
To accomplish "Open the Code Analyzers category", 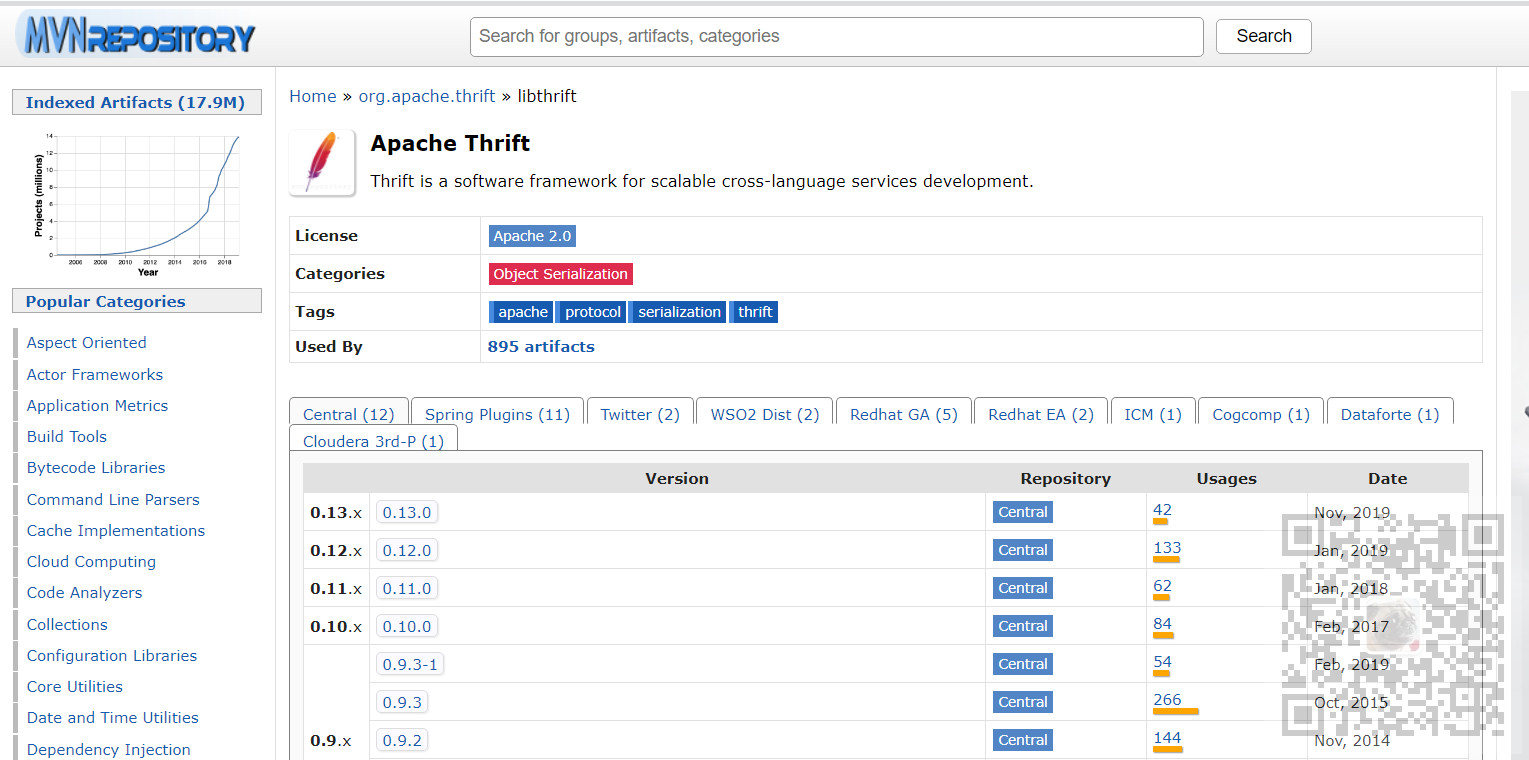I will (84, 593).
